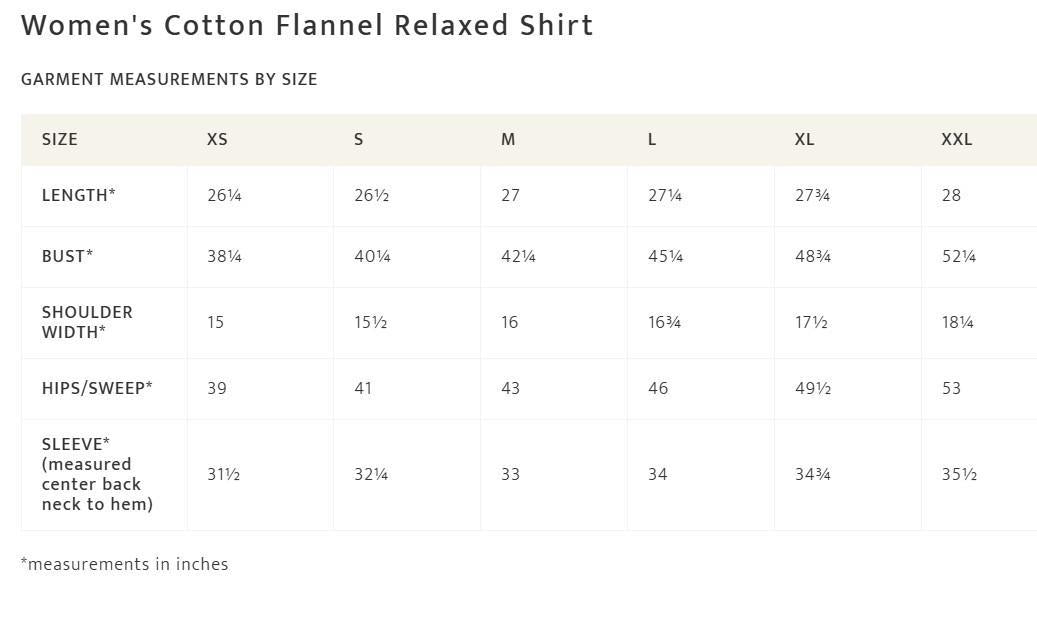Click the SLEEVE measurement row label
The image size is (1037, 618).
click(97, 474)
